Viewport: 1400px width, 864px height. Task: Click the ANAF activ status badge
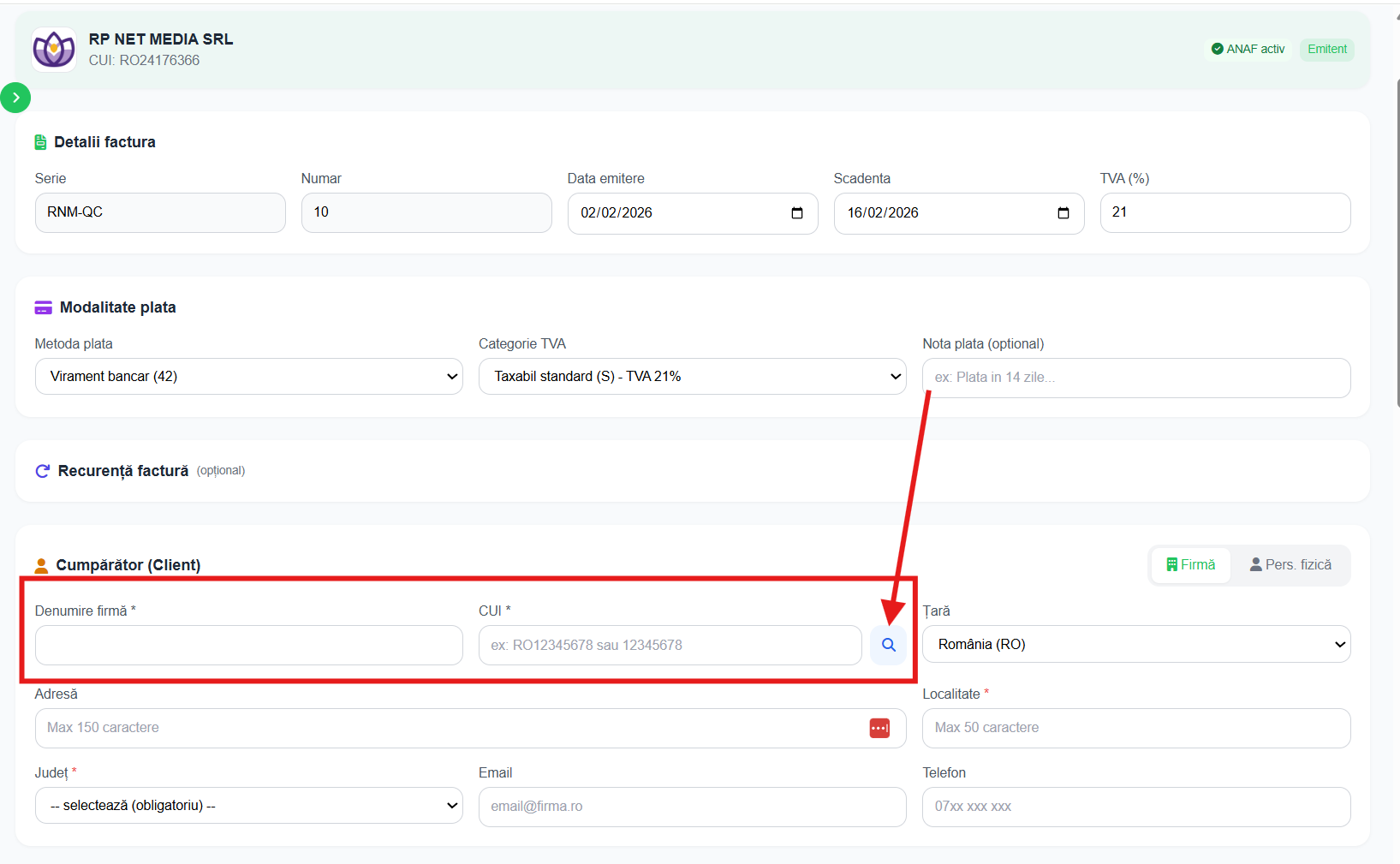pos(1248,49)
